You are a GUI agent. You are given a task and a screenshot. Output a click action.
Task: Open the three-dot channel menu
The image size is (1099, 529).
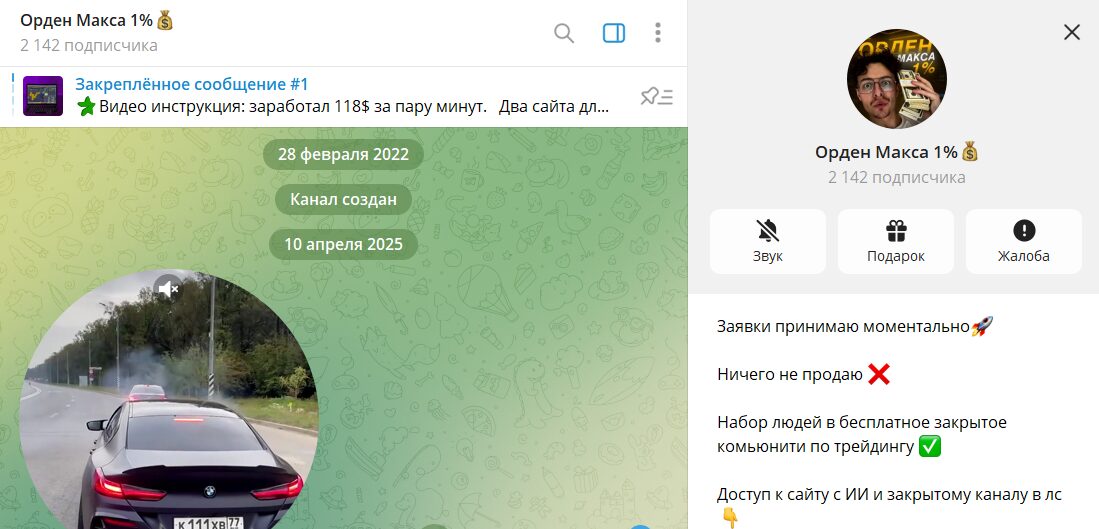point(657,33)
